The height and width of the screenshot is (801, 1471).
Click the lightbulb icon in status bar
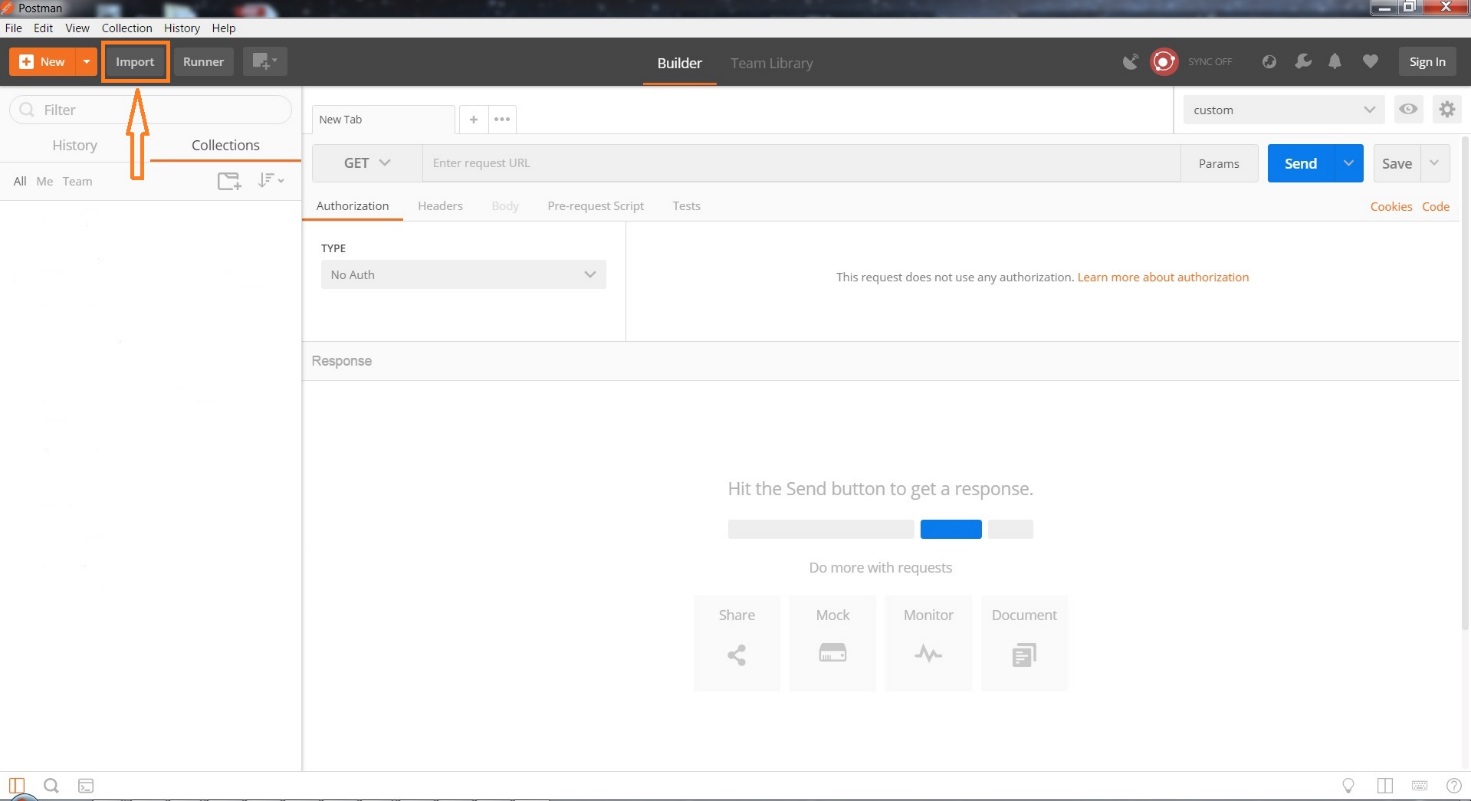pyautogui.click(x=1348, y=786)
